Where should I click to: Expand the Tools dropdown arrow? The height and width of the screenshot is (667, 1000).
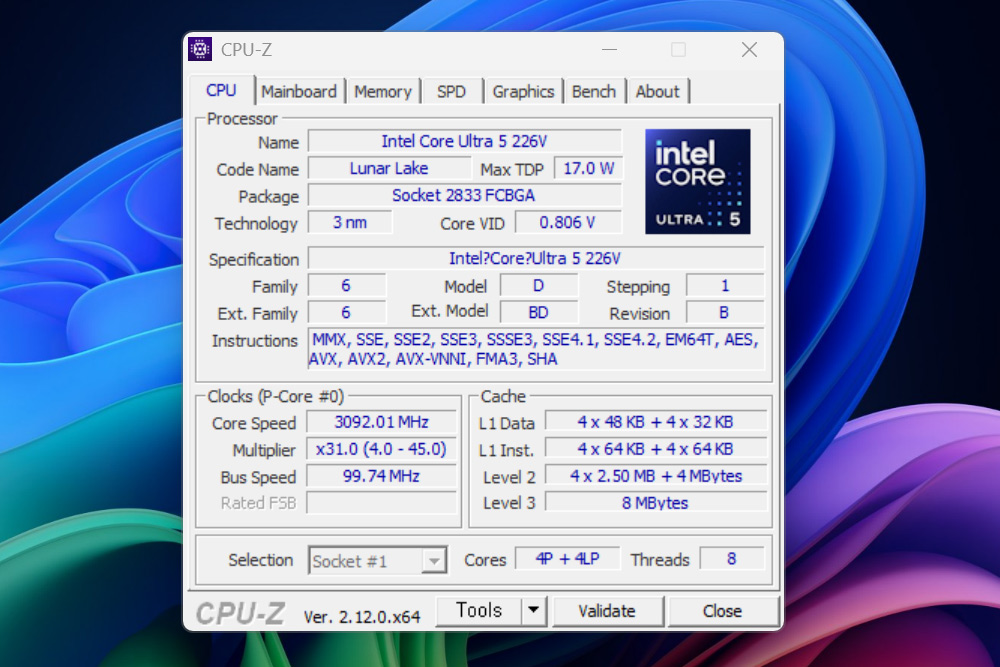point(534,611)
